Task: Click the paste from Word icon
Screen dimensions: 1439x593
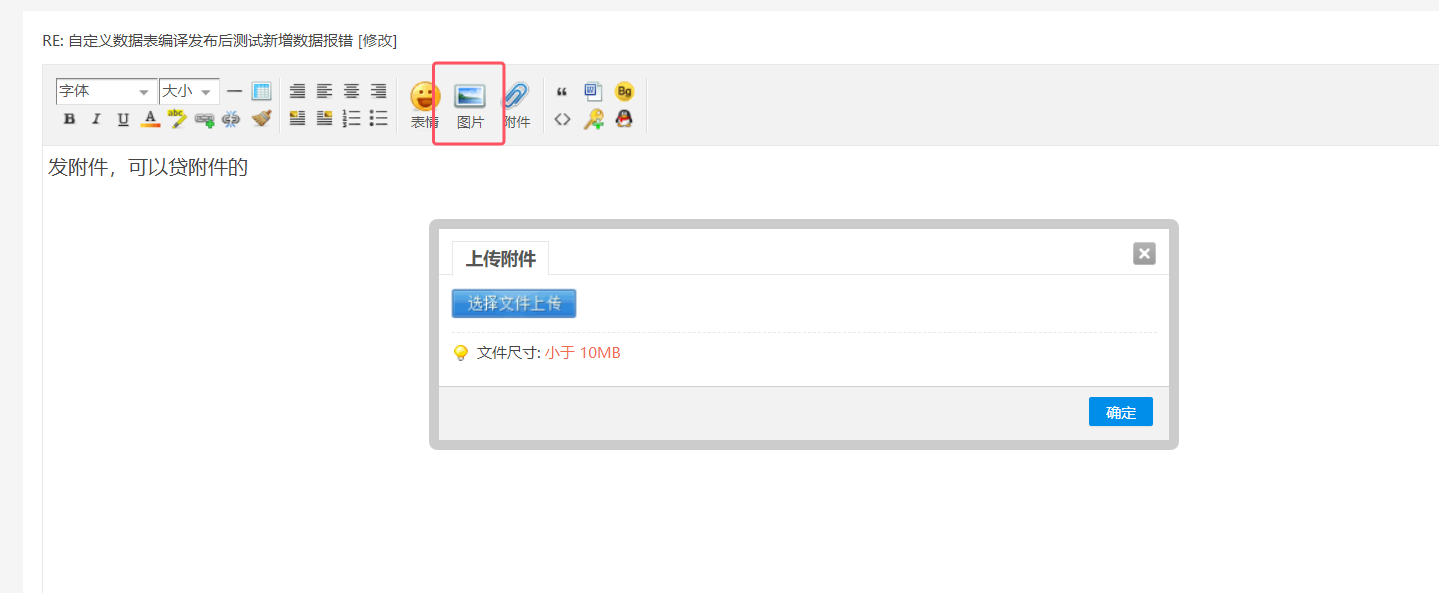Action: coord(593,91)
